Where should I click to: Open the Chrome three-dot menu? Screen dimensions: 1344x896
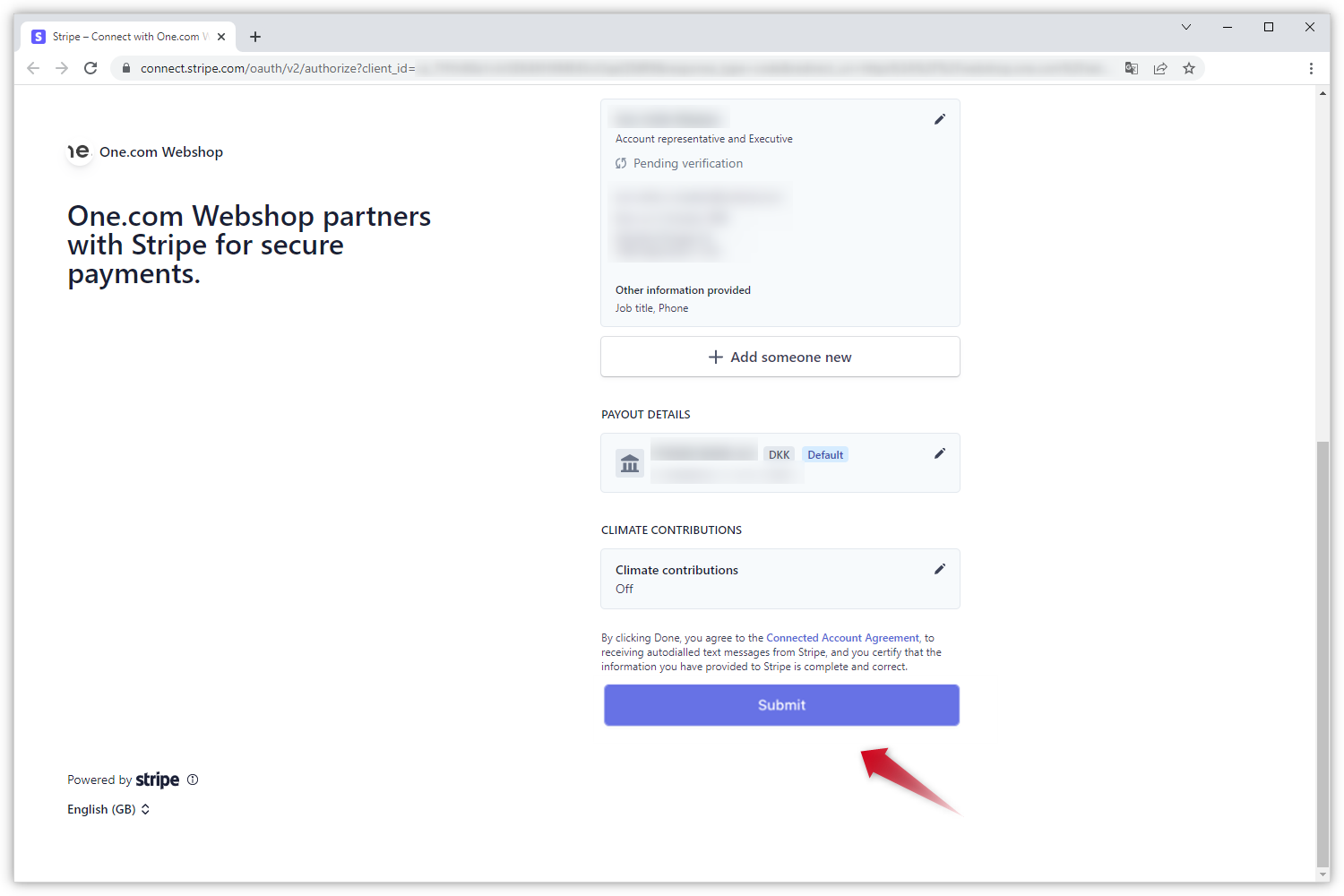[1311, 68]
